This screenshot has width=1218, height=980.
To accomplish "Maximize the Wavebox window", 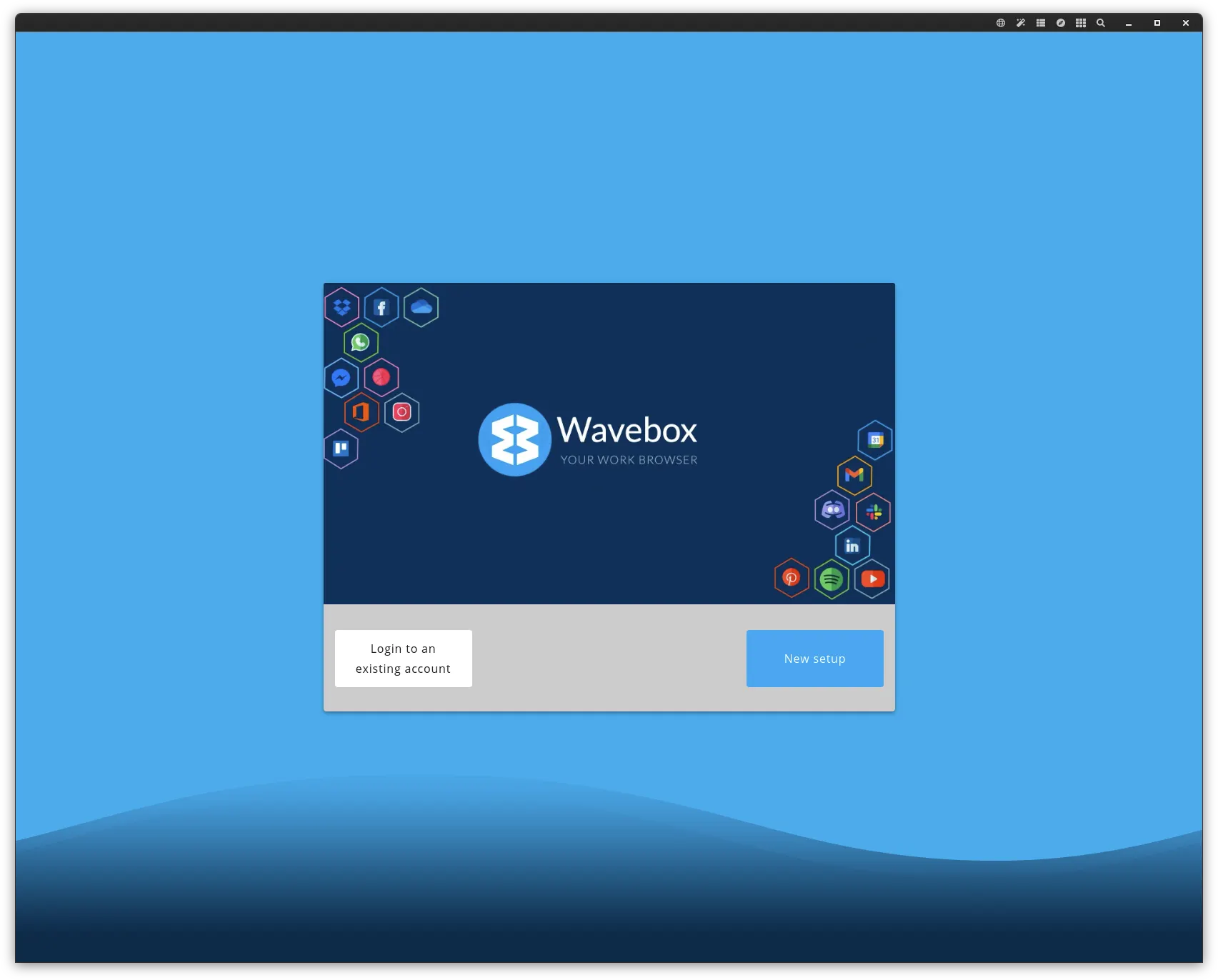I will click(1157, 23).
